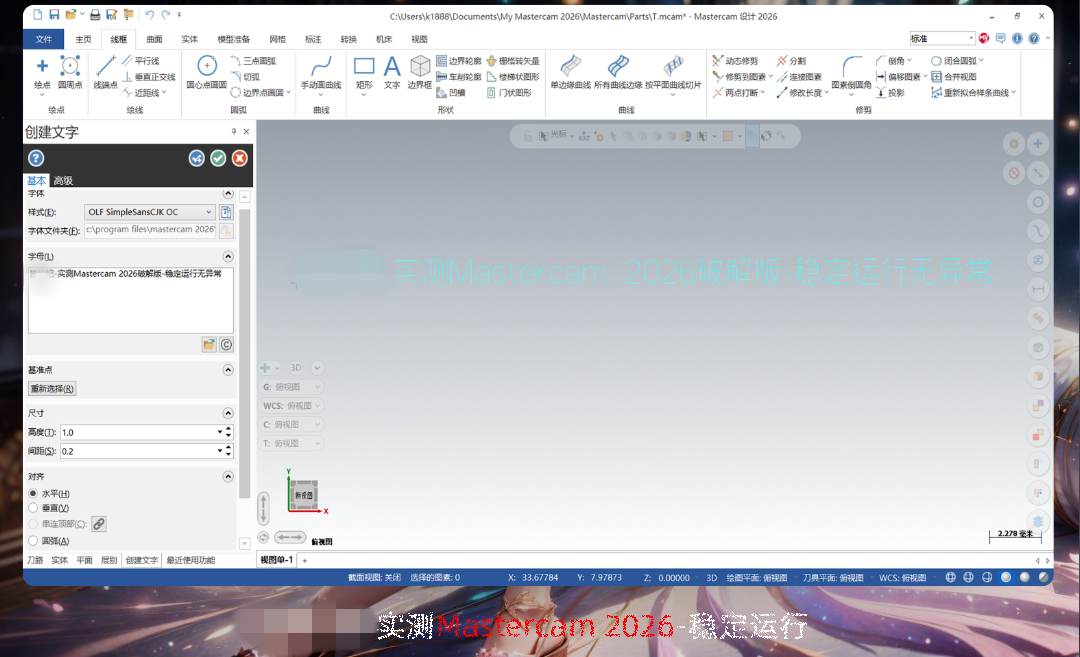
Task: Toggle 3D mode in the status bar
Action: tap(712, 578)
